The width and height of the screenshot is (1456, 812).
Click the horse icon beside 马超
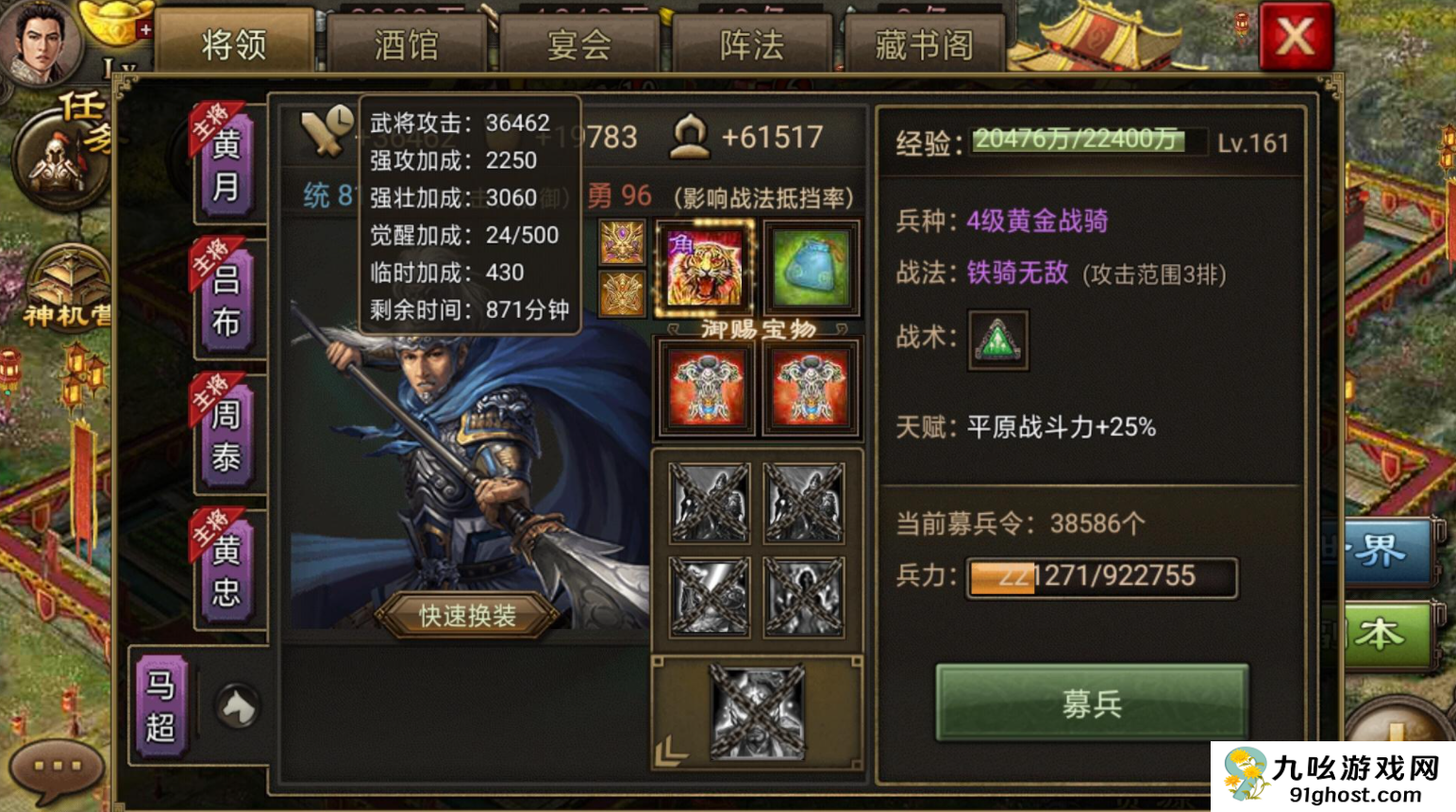(x=238, y=706)
